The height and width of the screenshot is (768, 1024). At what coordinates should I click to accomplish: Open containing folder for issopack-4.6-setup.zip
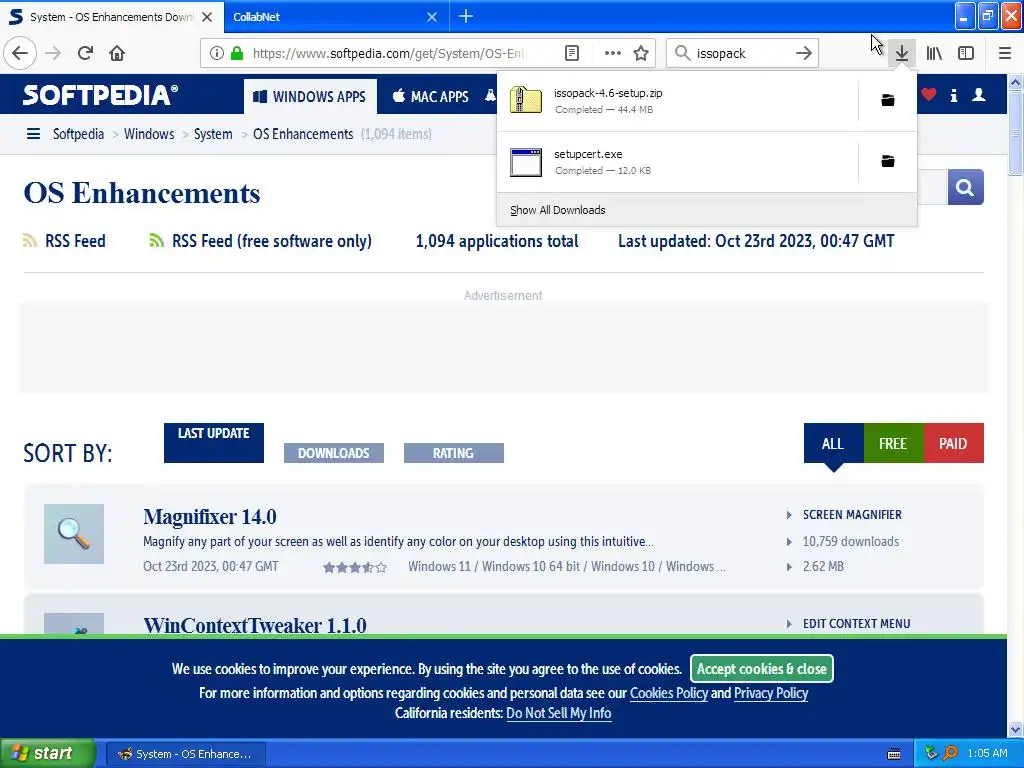pos(888,100)
